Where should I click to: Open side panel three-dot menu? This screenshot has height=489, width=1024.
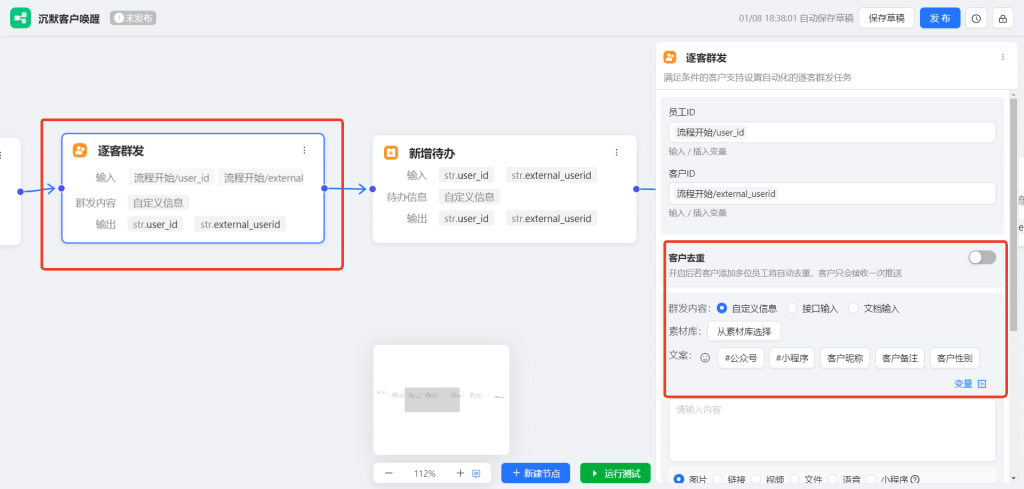point(1002,57)
